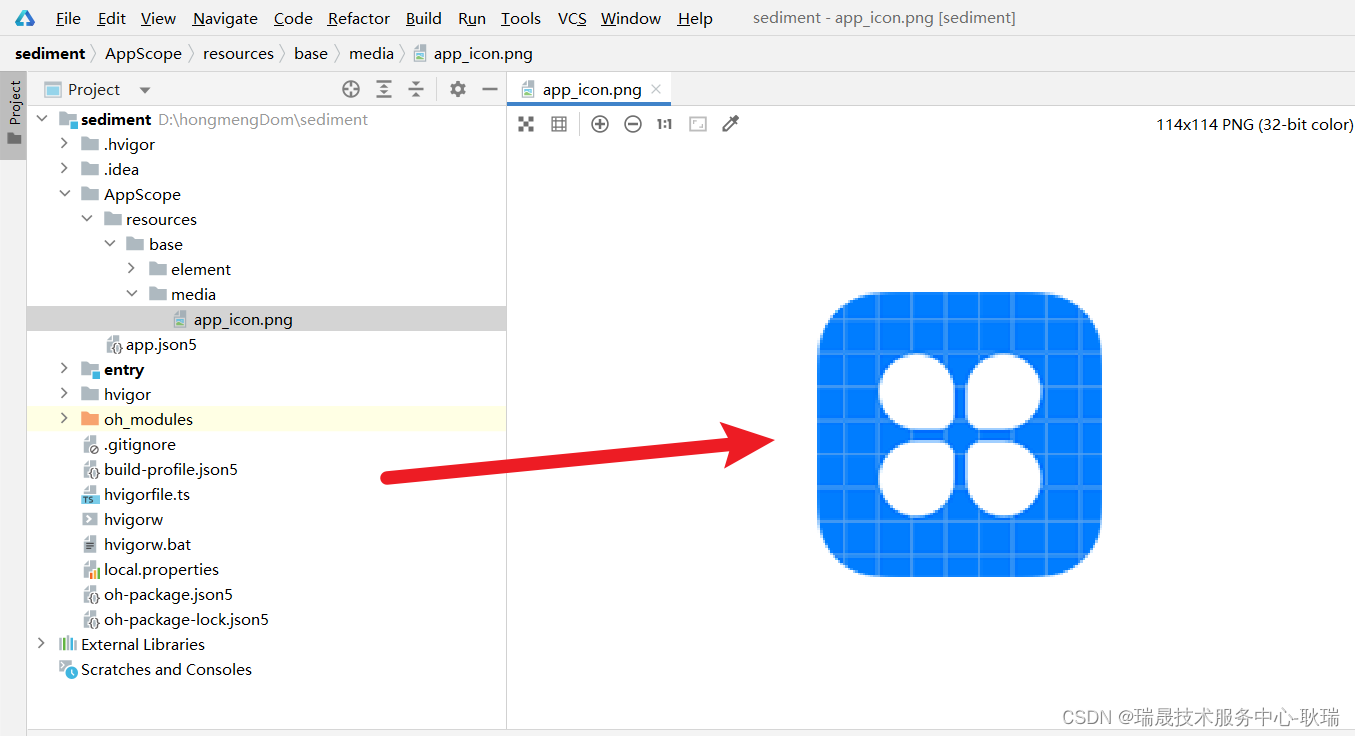Click the blue app icon image preview
1355x736 pixels.
[x=960, y=434]
